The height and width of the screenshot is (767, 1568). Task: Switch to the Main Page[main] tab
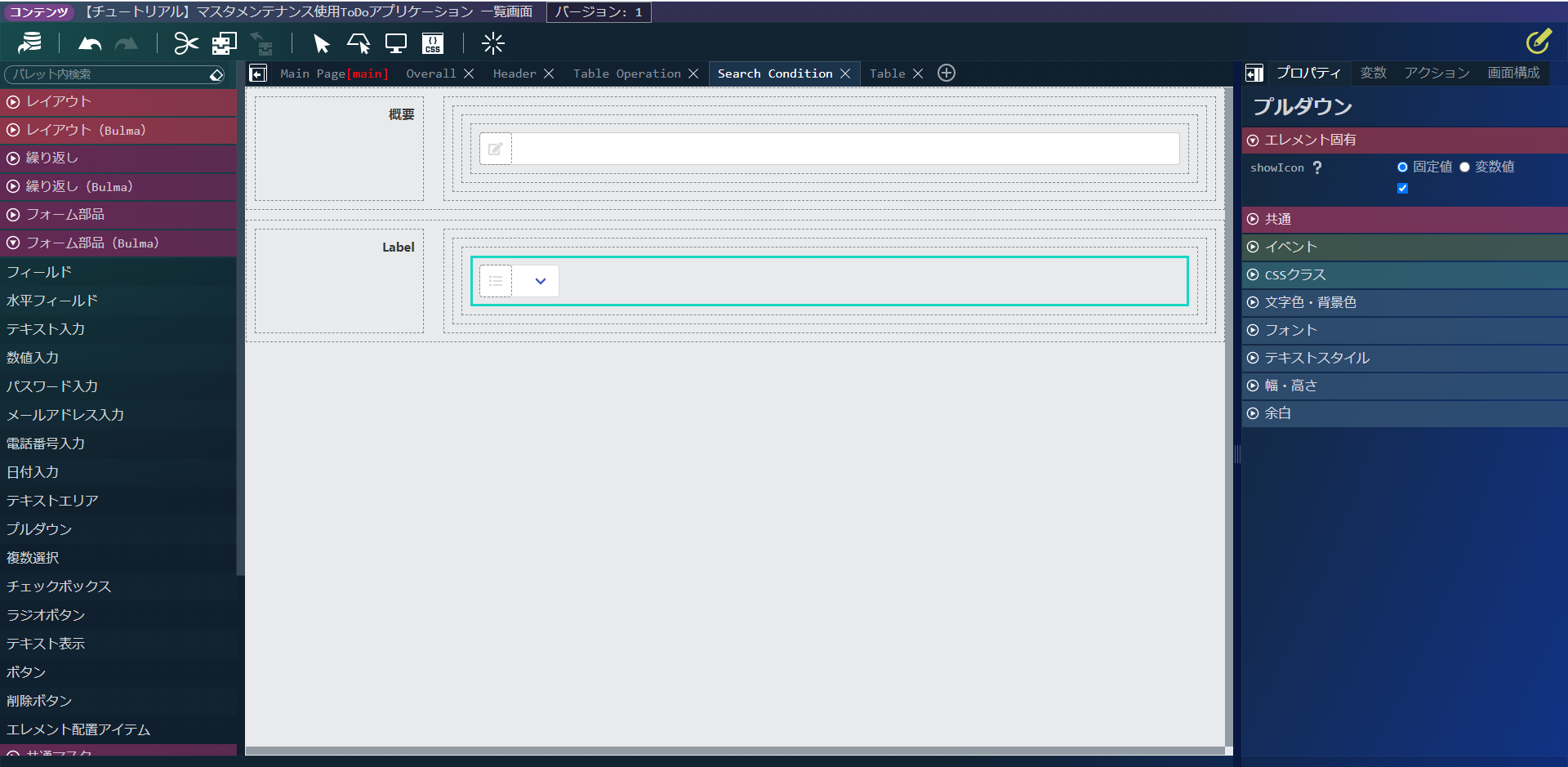click(334, 74)
